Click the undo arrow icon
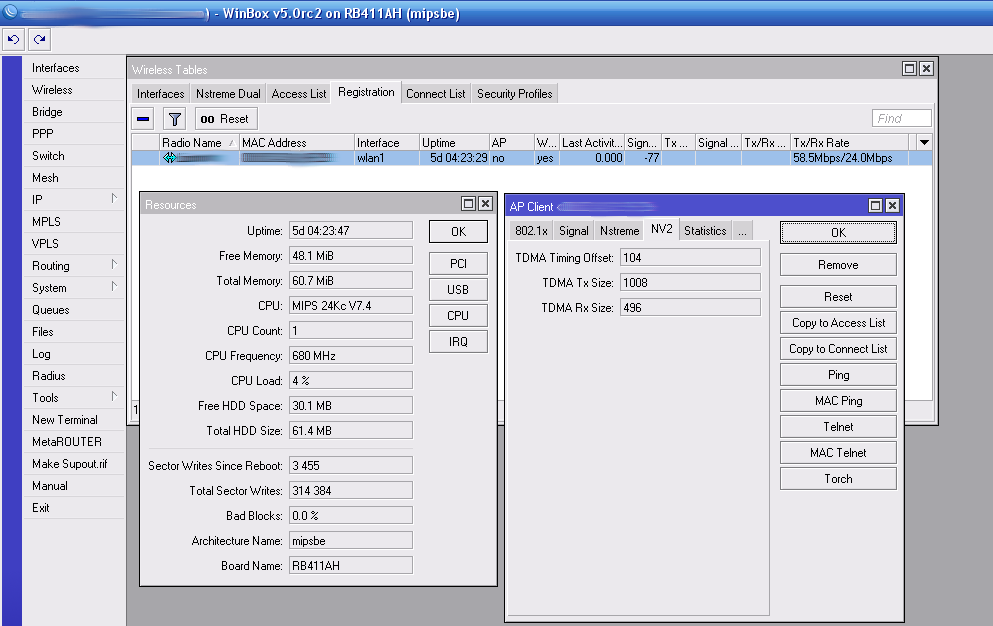 point(13,40)
